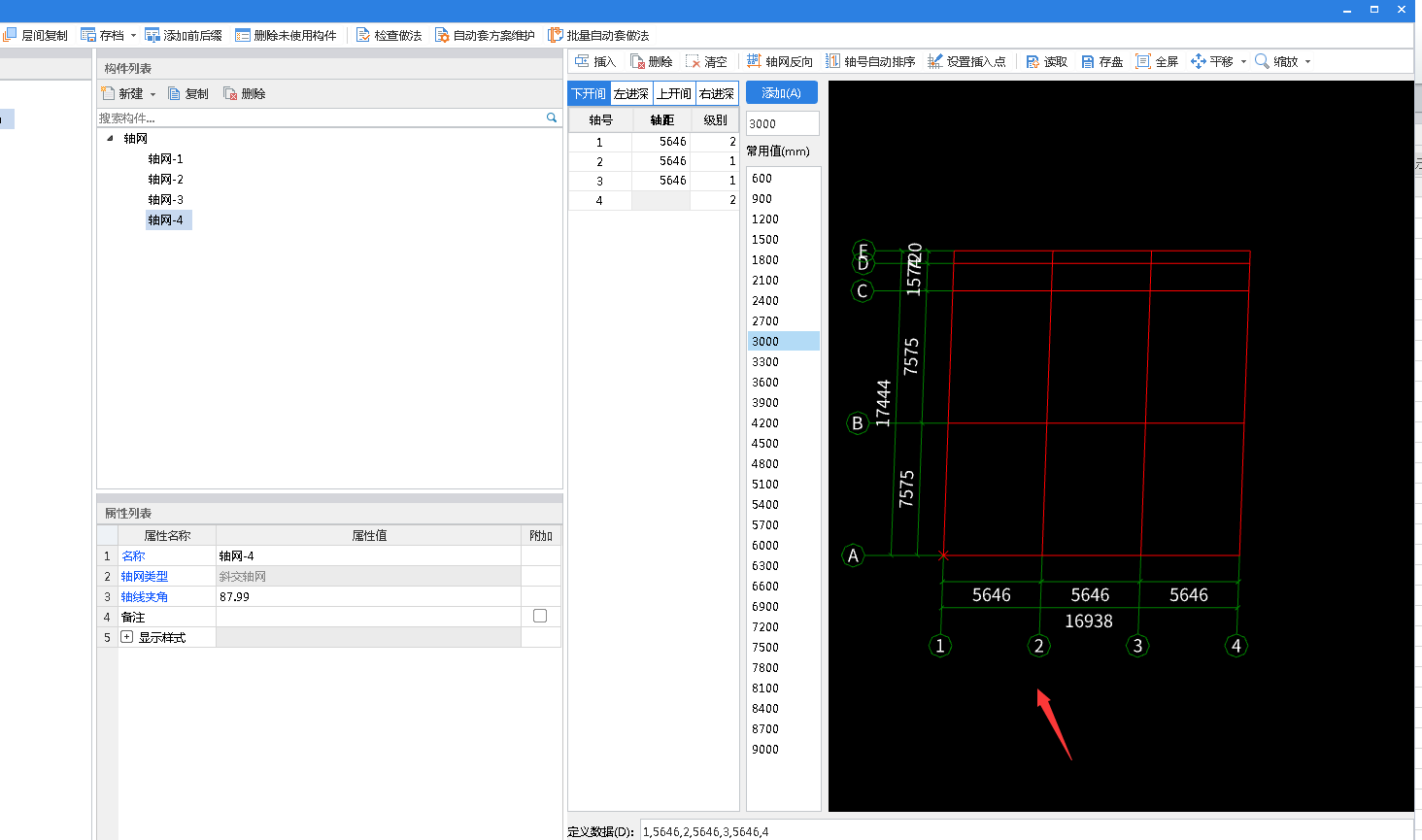Select 轴网-3 in the tree

(165, 199)
